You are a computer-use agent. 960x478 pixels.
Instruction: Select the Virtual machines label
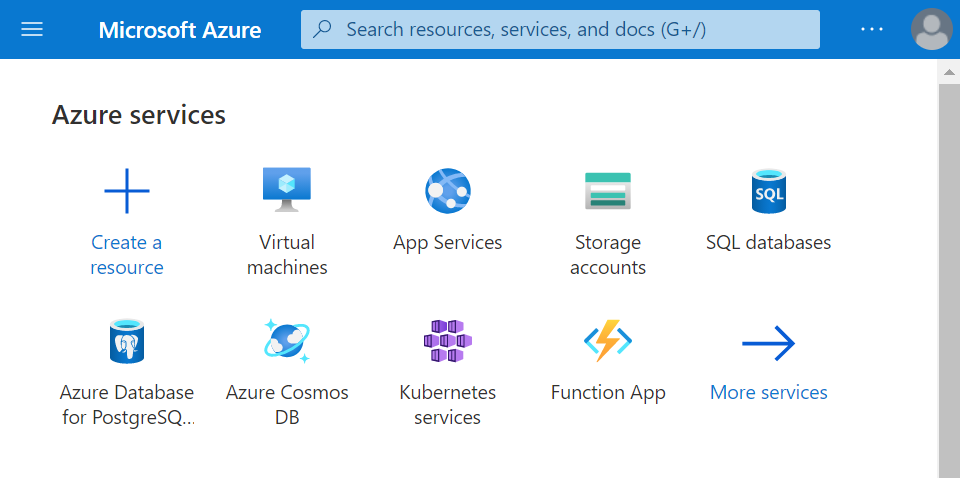(x=287, y=255)
